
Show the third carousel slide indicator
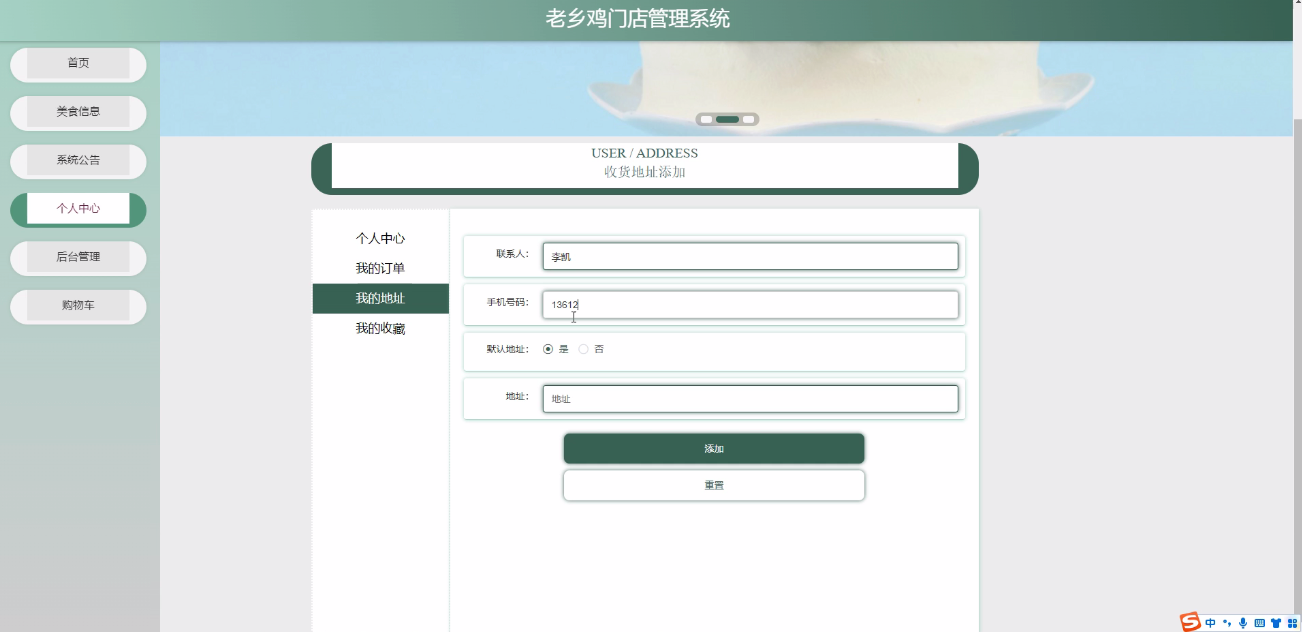pyautogui.click(x=748, y=120)
